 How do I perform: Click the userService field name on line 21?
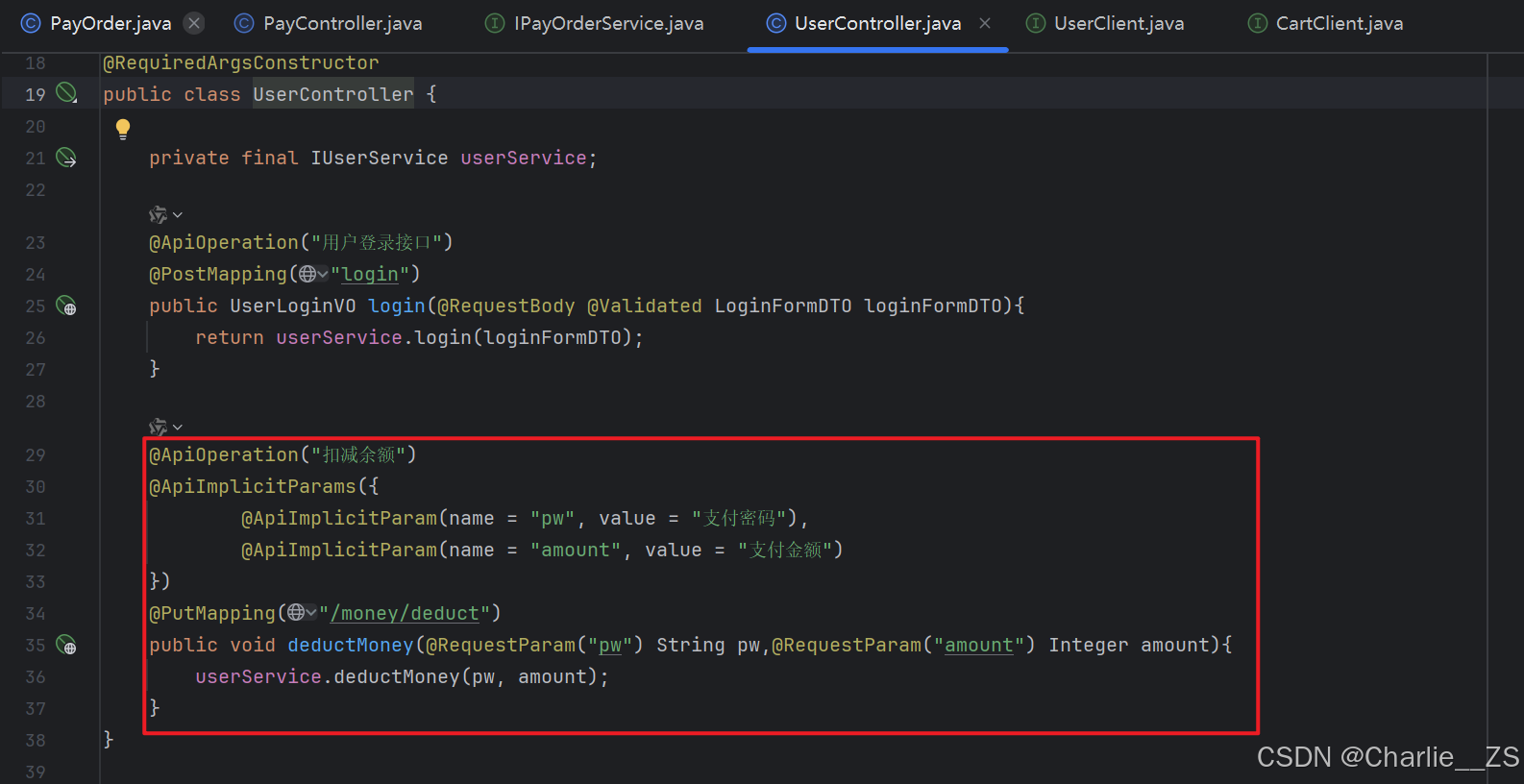tap(524, 158)
